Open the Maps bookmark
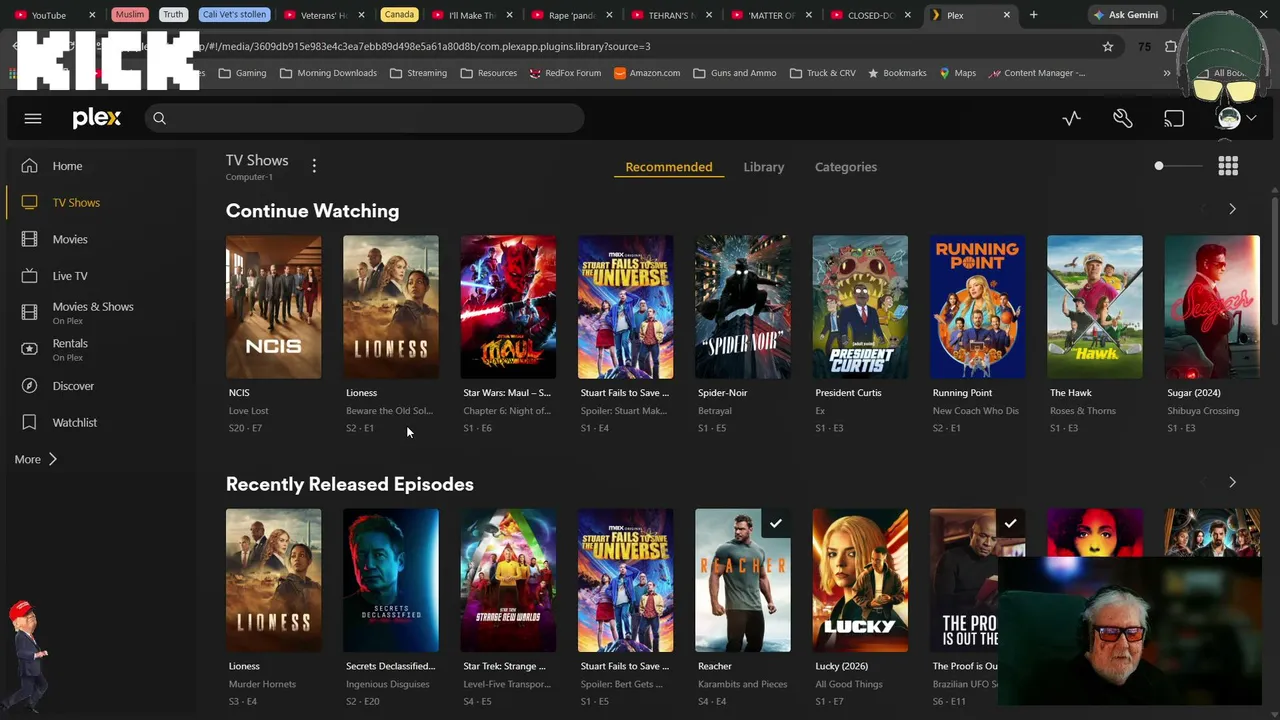The width and height of the screenshot is (1280, 720). 958,73
